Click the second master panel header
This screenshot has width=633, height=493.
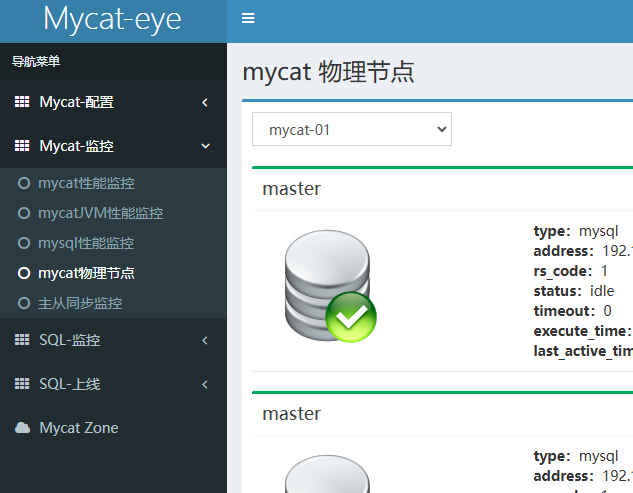[442, 414]
